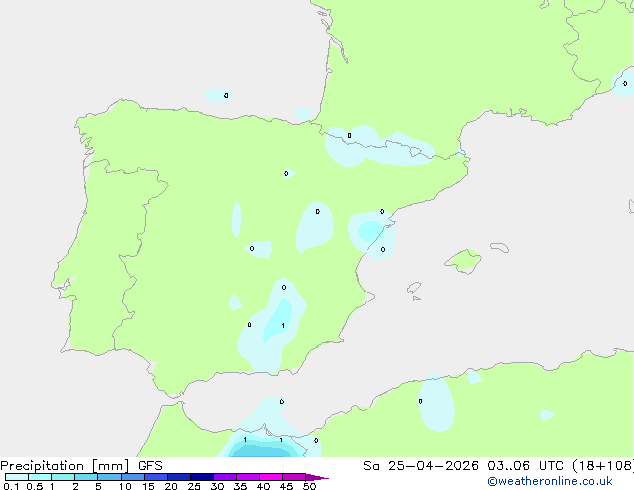Click the '50' legend scale label
634x490 pixels.
pyautogui.click(x=309, y=486)
